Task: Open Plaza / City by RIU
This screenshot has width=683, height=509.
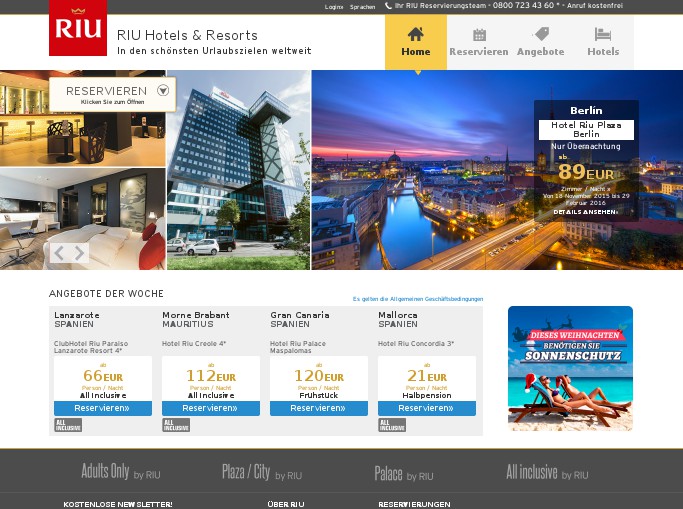Action: pyautogui.click(x=262, y=472)
